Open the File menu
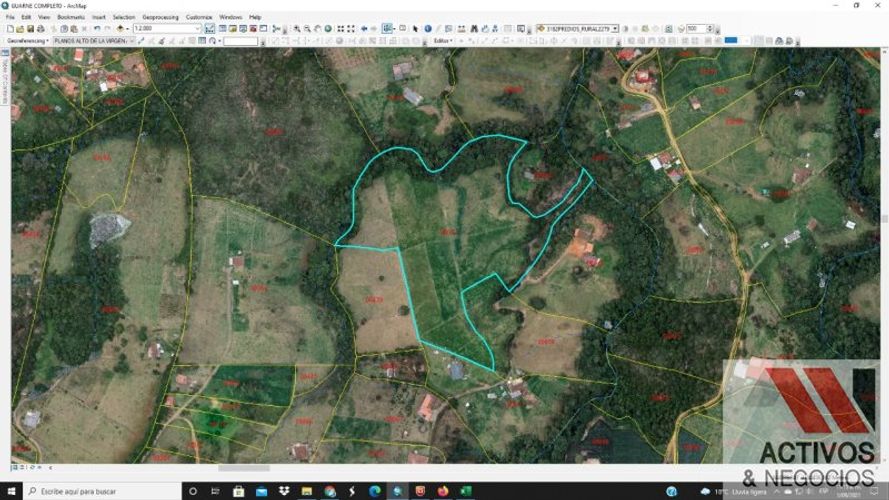This screenshot has height=500, width=889. 10,17
